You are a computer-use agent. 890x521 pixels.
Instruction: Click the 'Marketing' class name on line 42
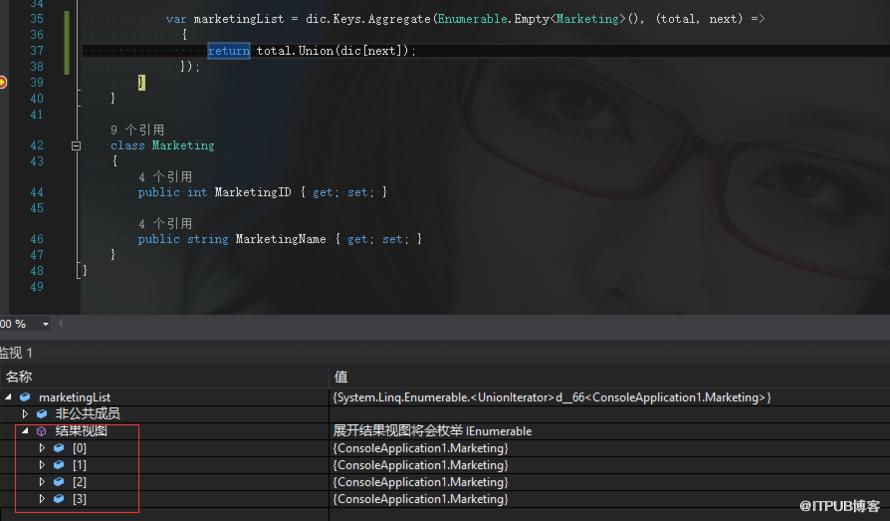click(183, 145)
